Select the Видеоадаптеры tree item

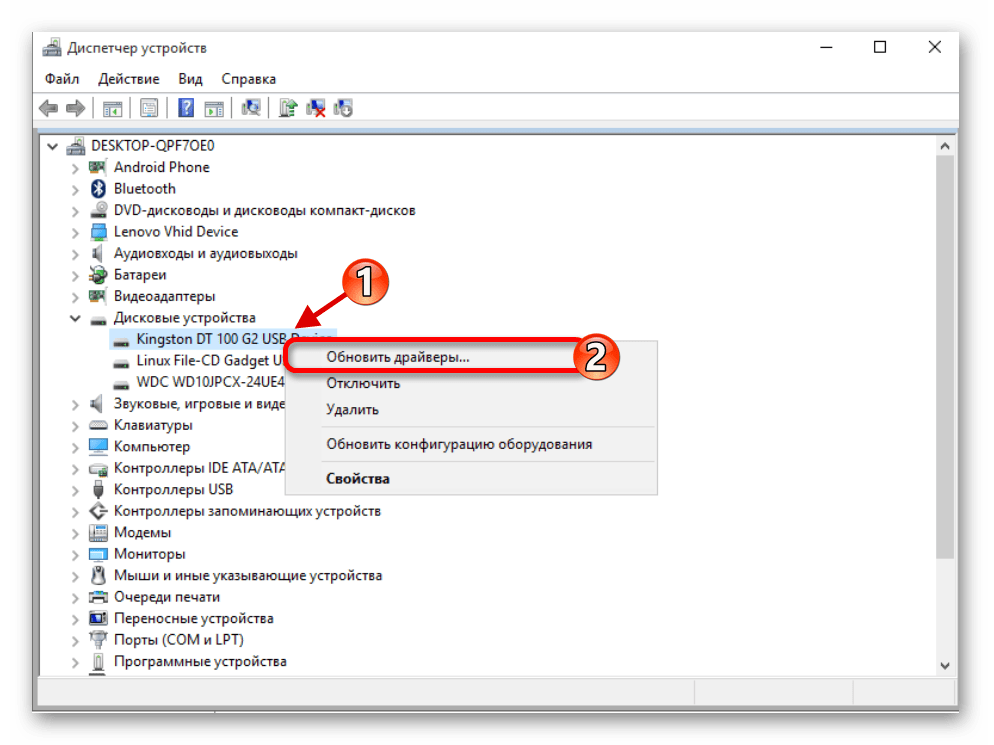coord(164,296)
